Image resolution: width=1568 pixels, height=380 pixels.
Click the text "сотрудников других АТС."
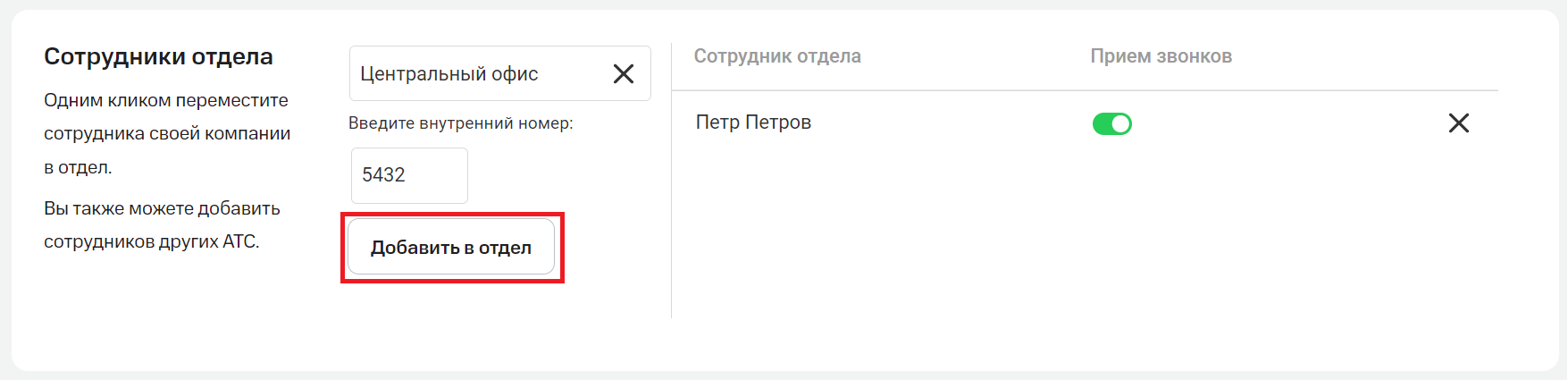(x=152, y=241)
